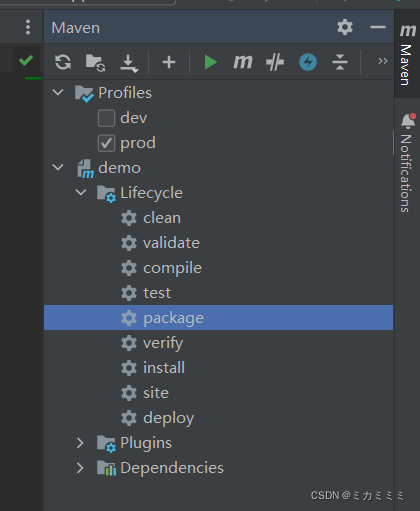The image size is (420, 511).
Task: Download sources and documentation icon
Action: [x=129, y=63]
